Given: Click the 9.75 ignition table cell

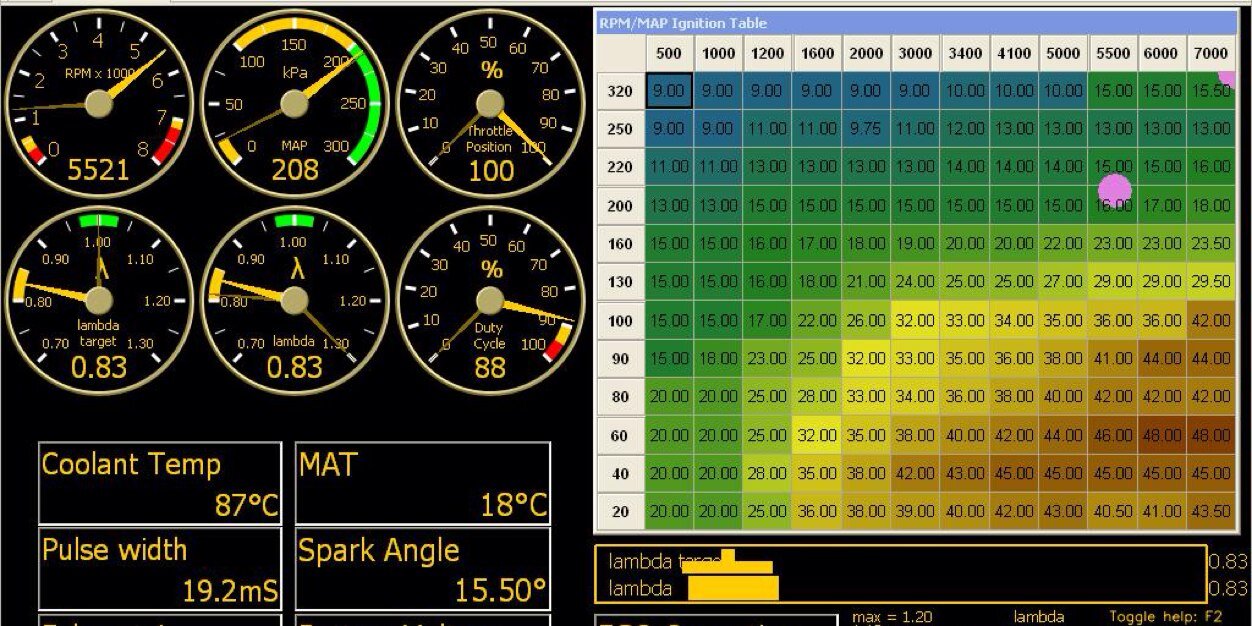Looking at the screenshot, I should tap(866, 129).
